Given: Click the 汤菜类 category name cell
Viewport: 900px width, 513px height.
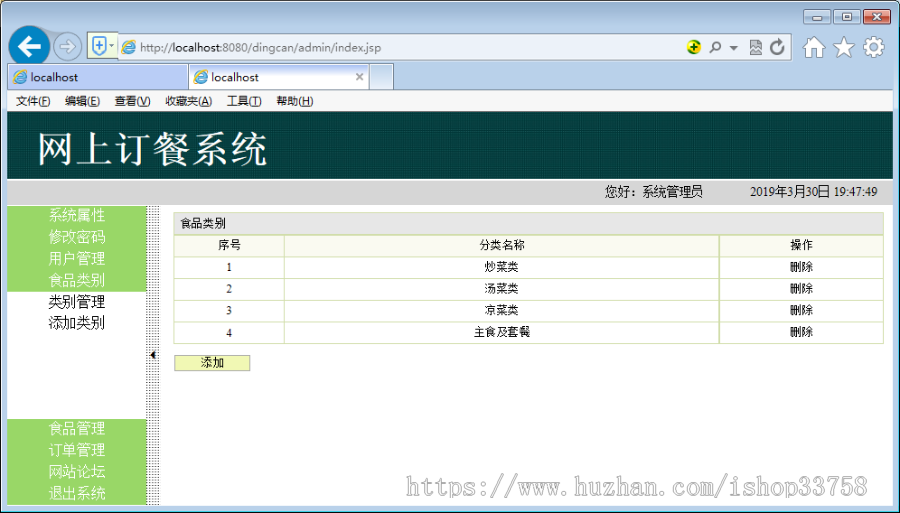Looking at the screenshot, I should (502, 289).
